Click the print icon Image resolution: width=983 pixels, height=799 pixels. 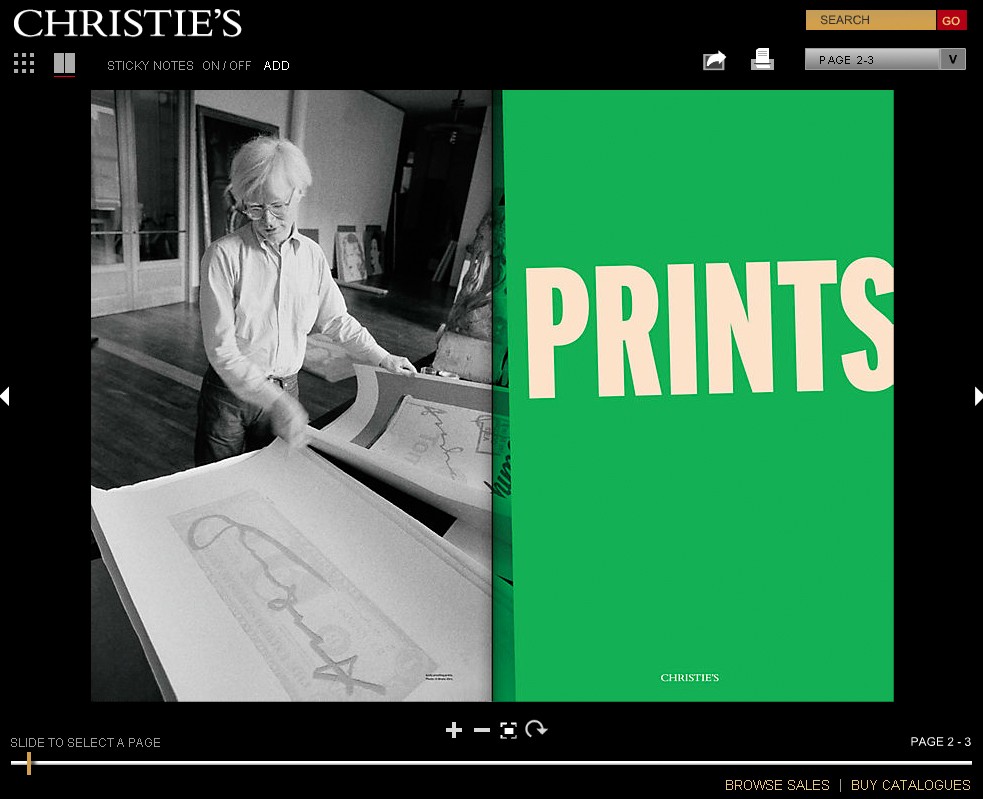(x=762, y=60)
